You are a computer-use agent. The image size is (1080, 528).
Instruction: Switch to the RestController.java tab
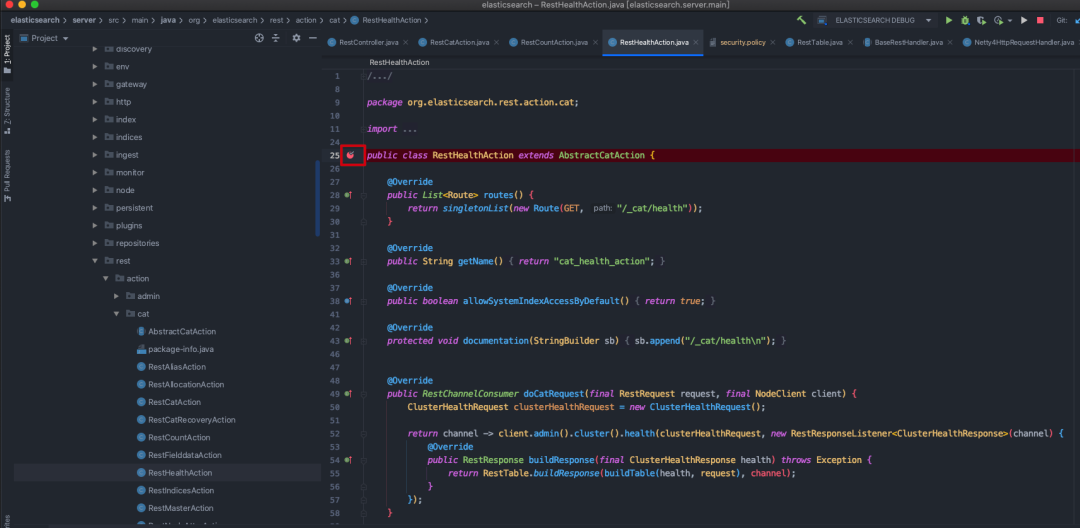370,42
